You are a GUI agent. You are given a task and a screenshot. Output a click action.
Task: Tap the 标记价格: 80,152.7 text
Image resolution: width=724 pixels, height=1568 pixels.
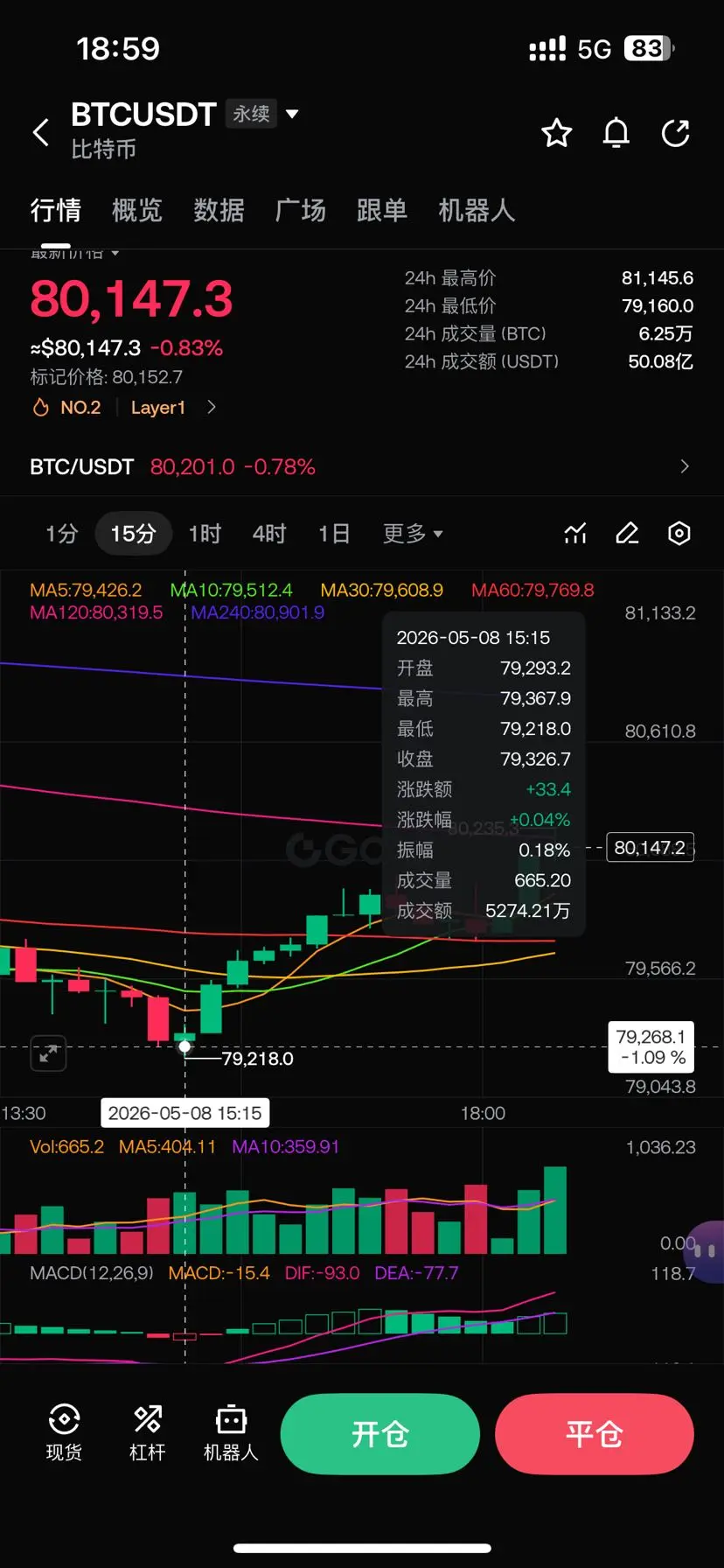(x=107, y=377)
